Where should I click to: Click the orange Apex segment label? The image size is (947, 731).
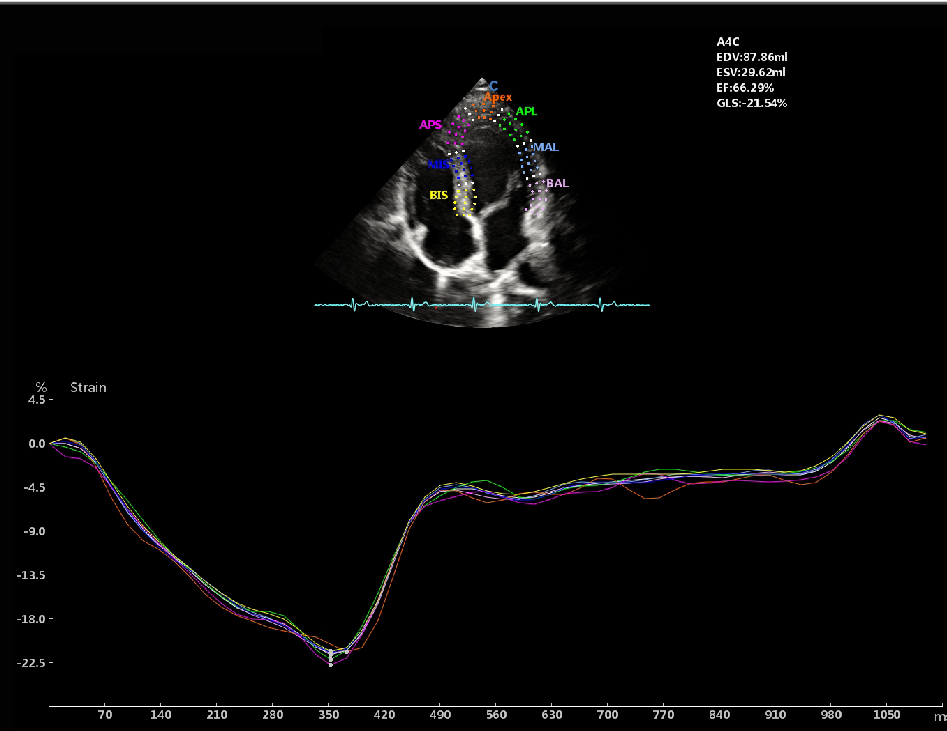coord(498,98)
